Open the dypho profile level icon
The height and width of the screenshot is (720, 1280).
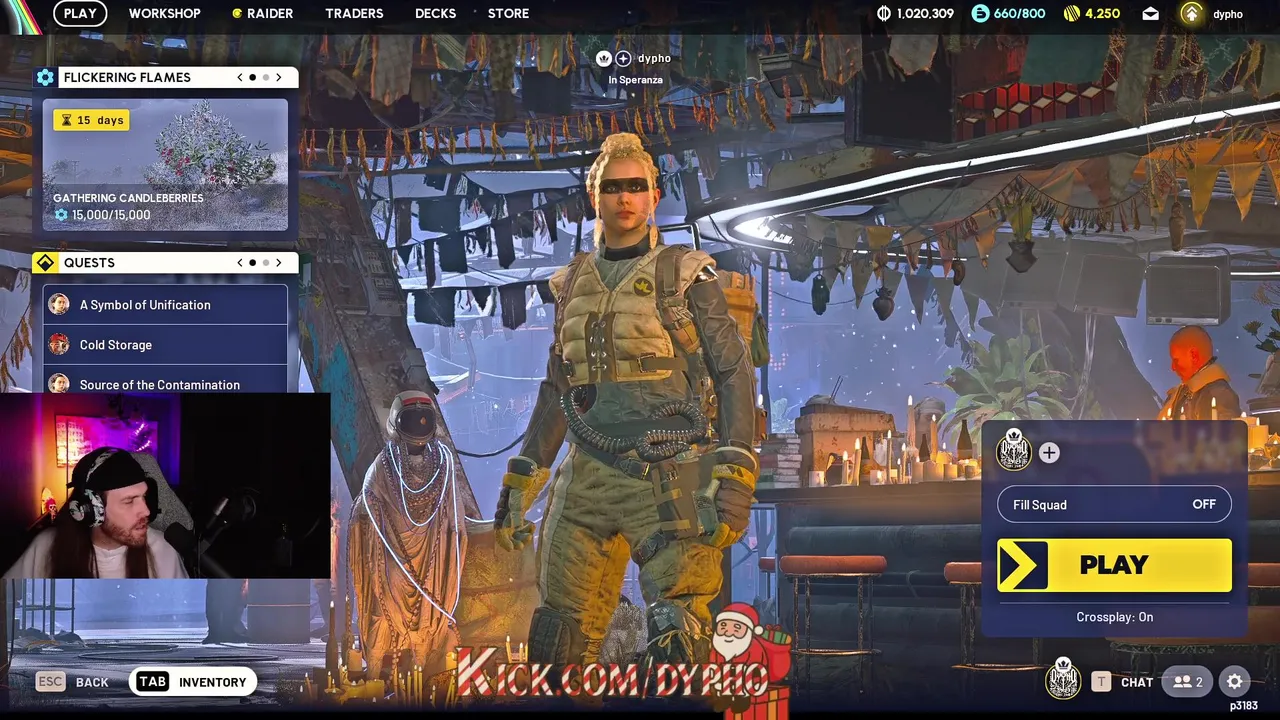(x=1191, y=13)
